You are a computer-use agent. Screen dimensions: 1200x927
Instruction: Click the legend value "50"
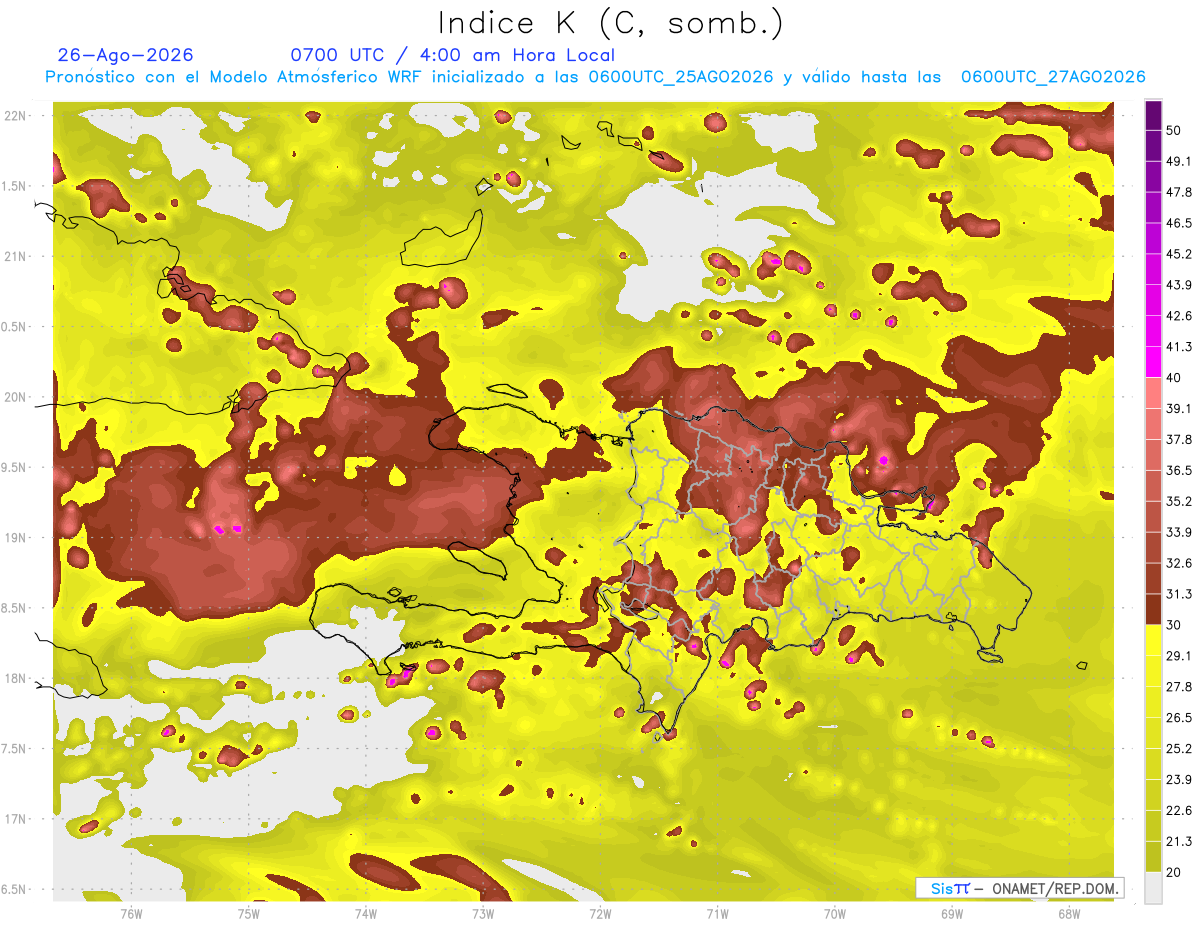tap(1175, 130)
